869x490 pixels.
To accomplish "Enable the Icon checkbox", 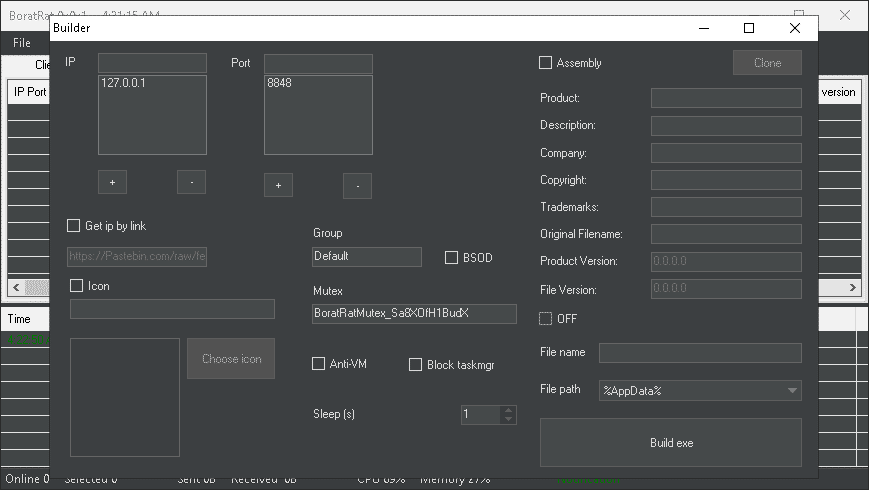I will (x=77, y=286).
